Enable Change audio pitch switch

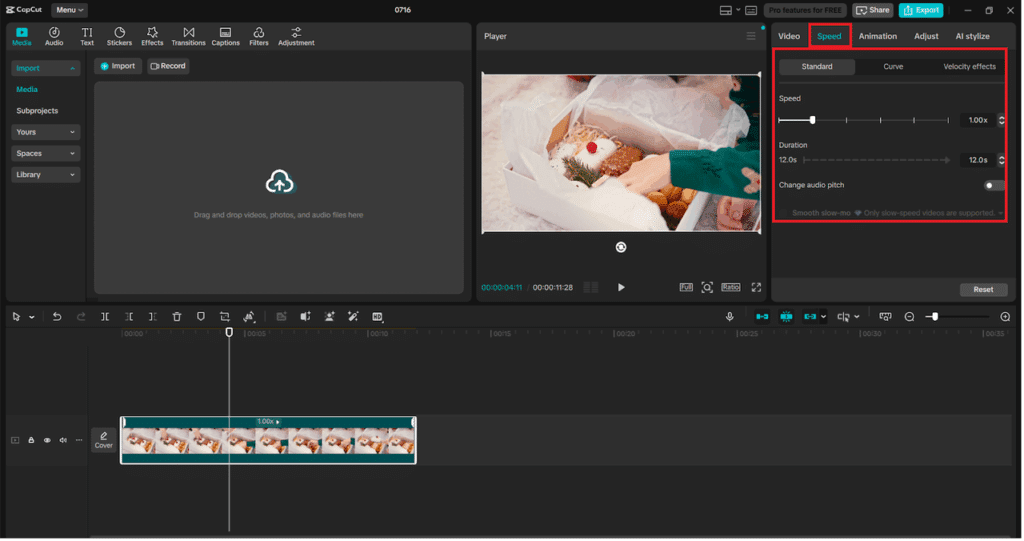pyautogui.click(x=993, y=185)
